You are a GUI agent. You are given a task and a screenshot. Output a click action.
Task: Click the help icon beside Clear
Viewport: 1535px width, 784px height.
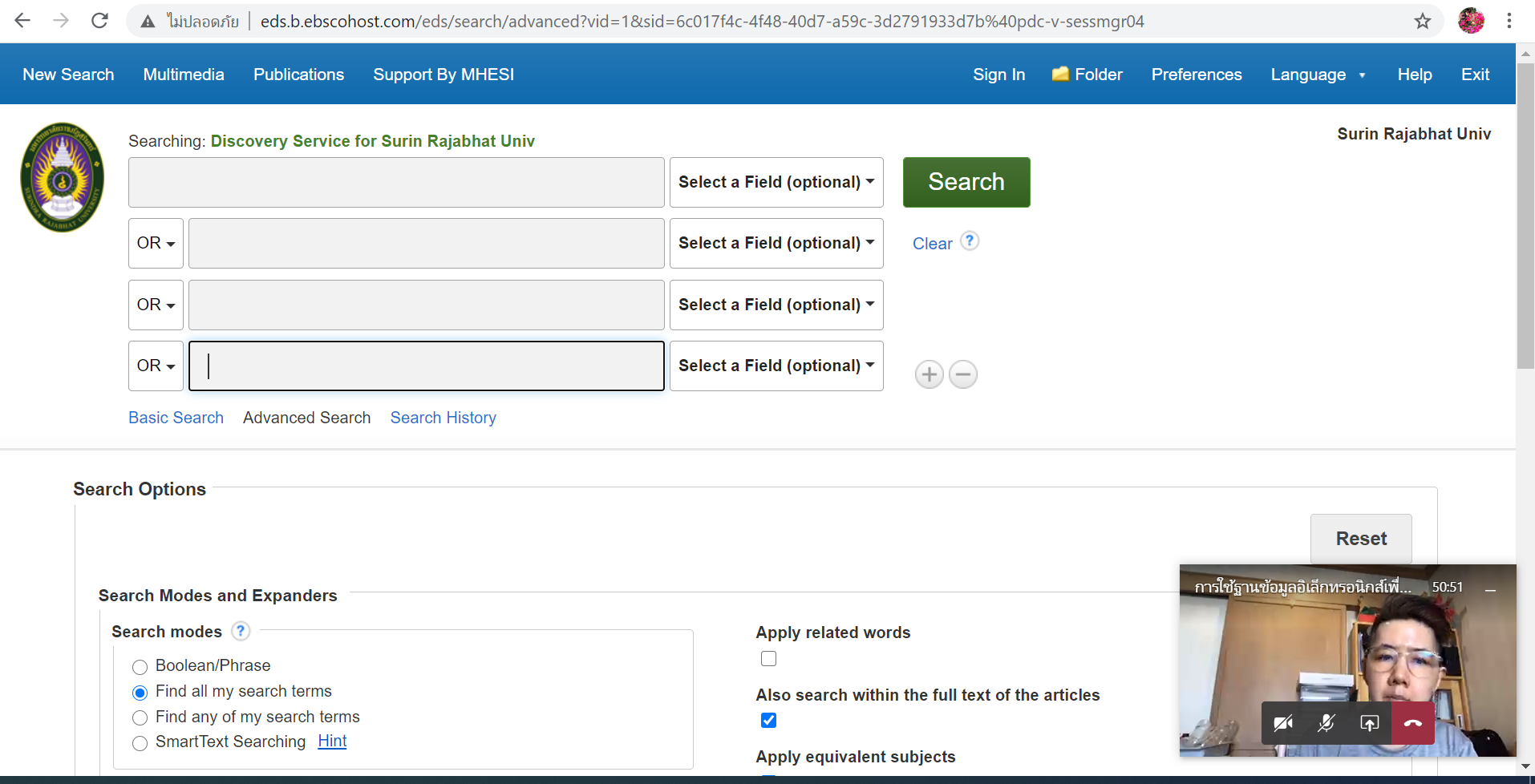[970, 240]
